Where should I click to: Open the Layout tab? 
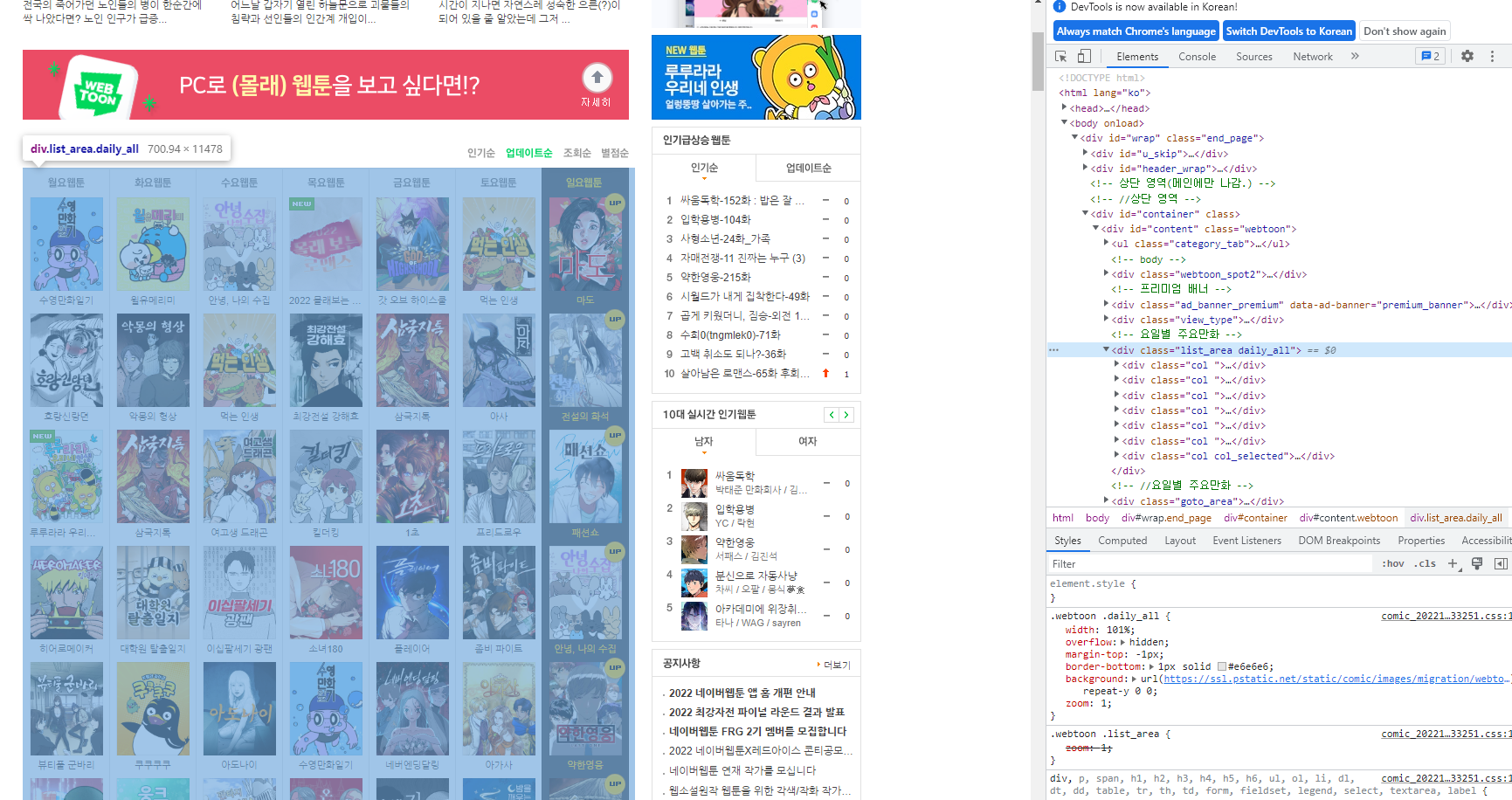1179,541
